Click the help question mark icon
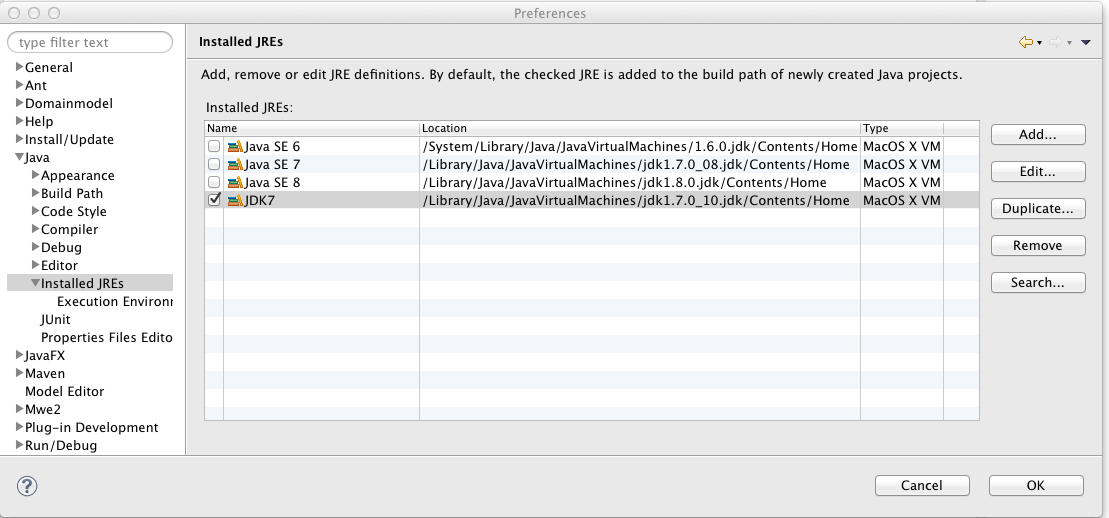This screenshot has width=1109, height=518. [x=27, y=486]
